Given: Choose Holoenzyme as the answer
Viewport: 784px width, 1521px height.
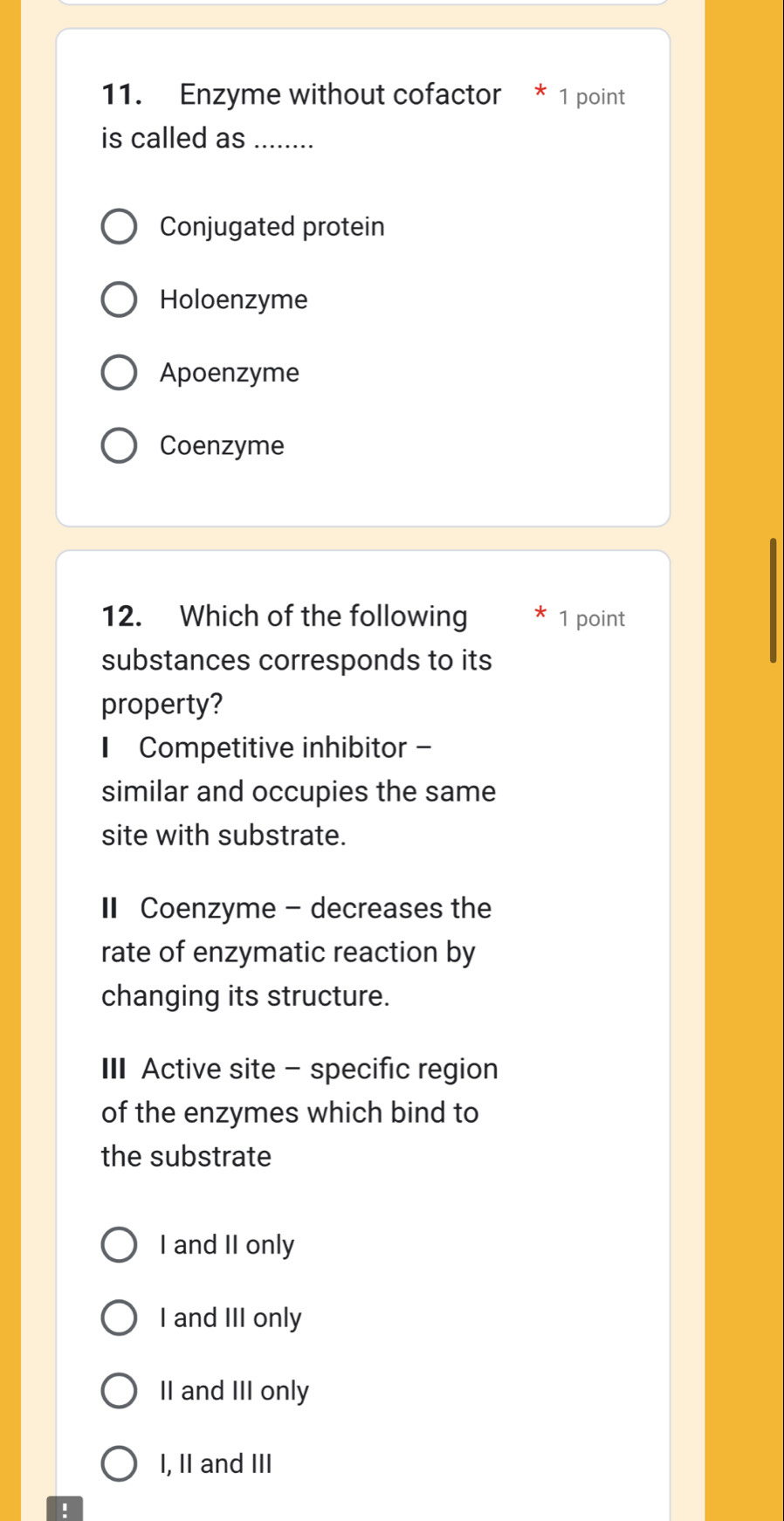Looking at the screenshot, I should tap(120, 299).
